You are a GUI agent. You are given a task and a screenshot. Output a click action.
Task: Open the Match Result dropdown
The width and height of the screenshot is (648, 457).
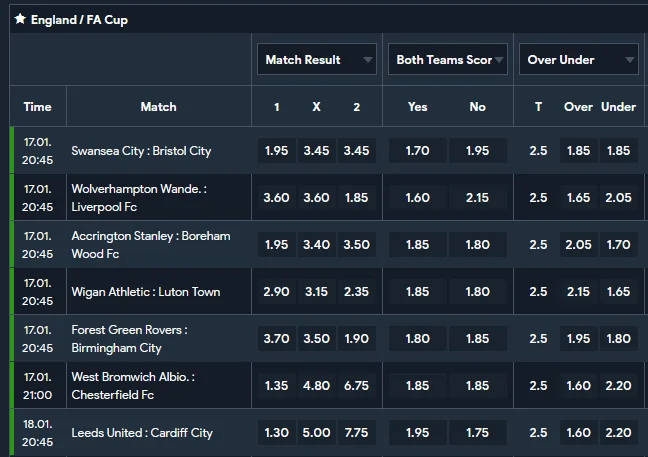pyautogui.click(x=316, y=60)
